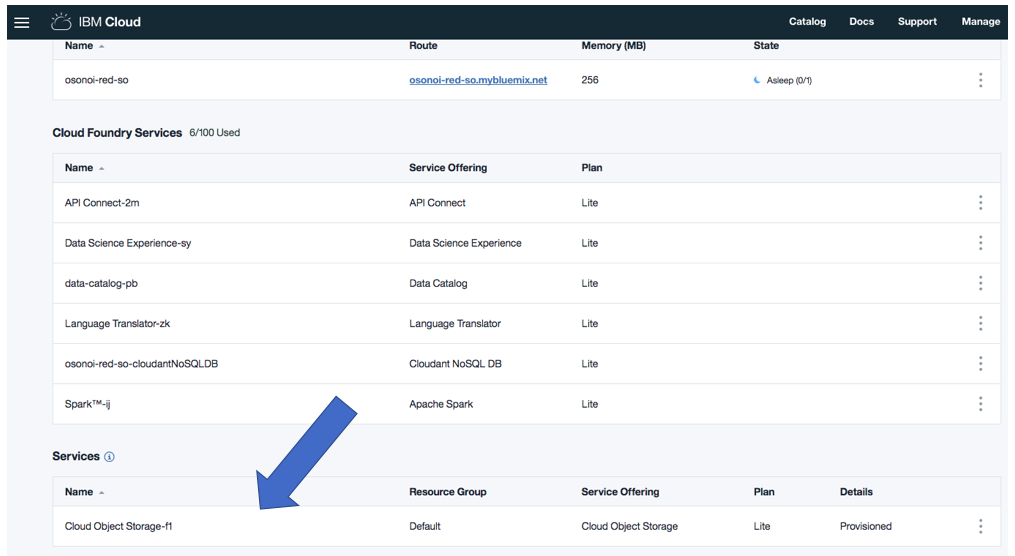Follow the osonoi-red-so.mybluemix.net route link
Image resolution: width=1015 pixels, height=556 pixels.
(478, 80)
